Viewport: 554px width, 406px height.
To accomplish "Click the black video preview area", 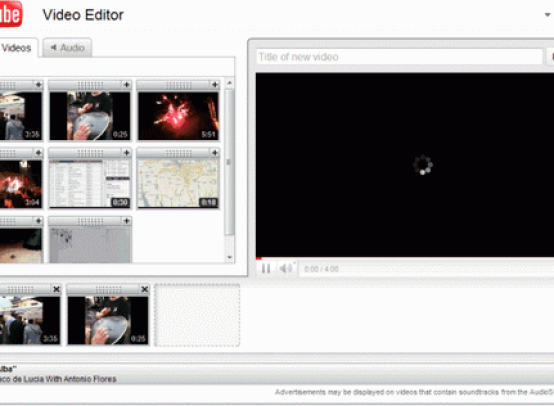I will pyautogui.click(x=405, y=165).
